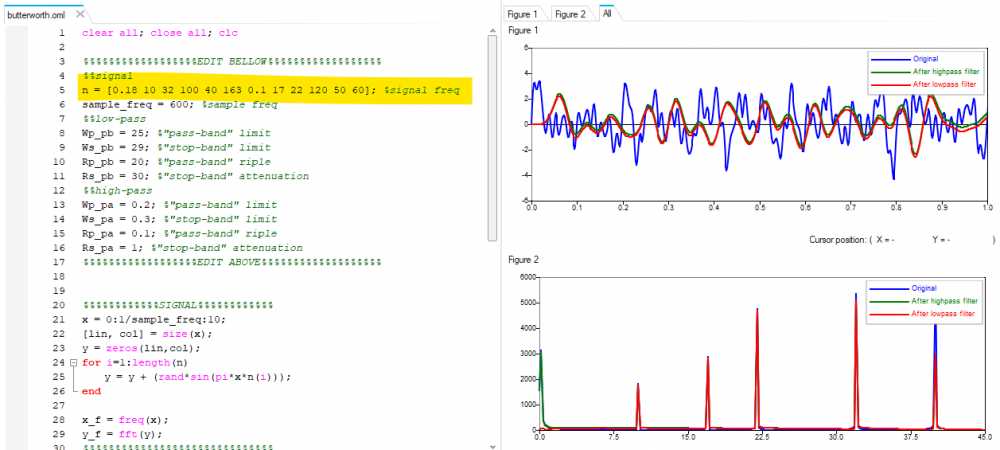Click the 'sample_freq = 600;' line
The image size is (1000, 450).
tap(179, 105)
